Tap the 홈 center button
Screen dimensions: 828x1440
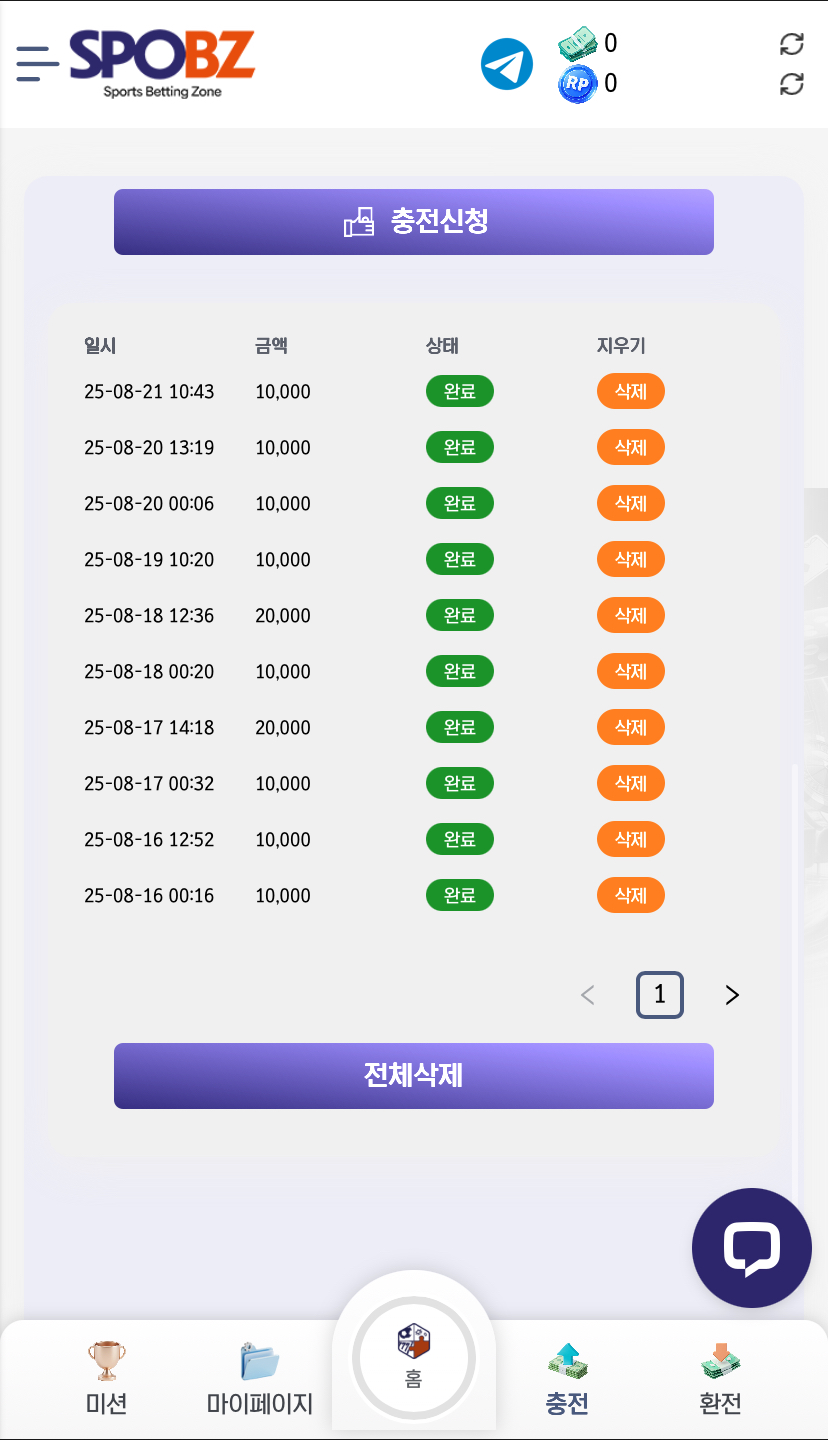click(414, 1357)
